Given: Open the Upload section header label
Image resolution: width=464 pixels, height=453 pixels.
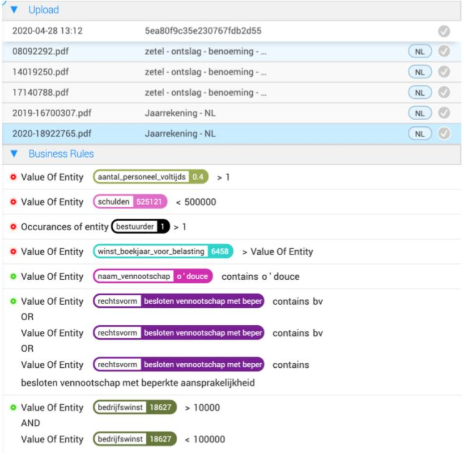Looking at the screenshot, I should click(44, 10).
